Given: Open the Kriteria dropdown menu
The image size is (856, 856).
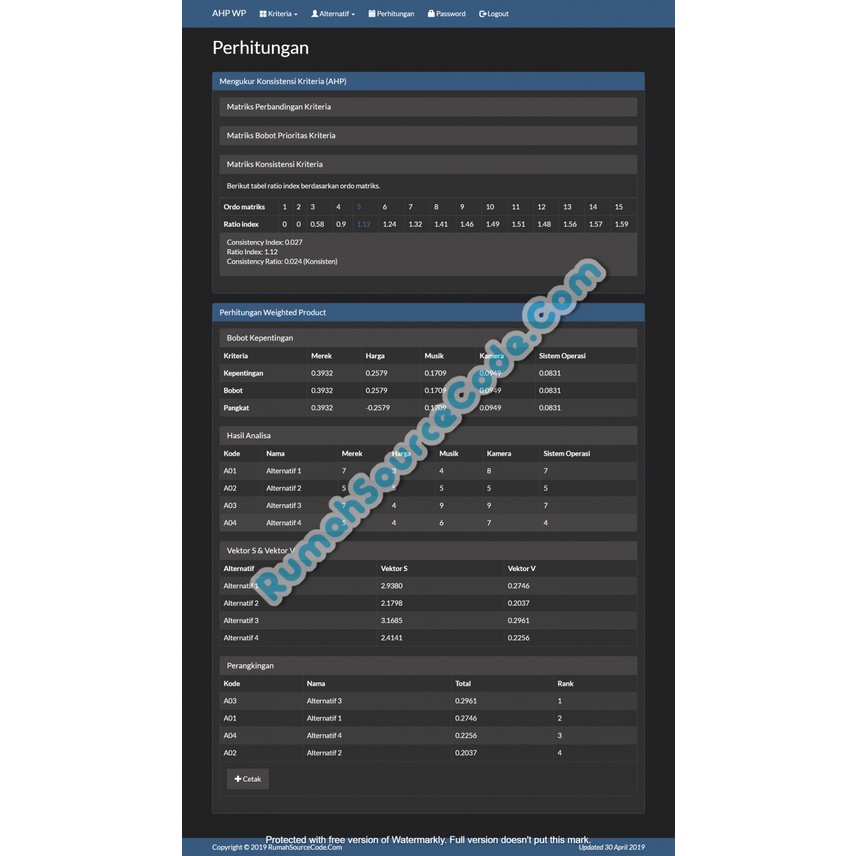Looking at the screenshot, I should coord(278,14).
